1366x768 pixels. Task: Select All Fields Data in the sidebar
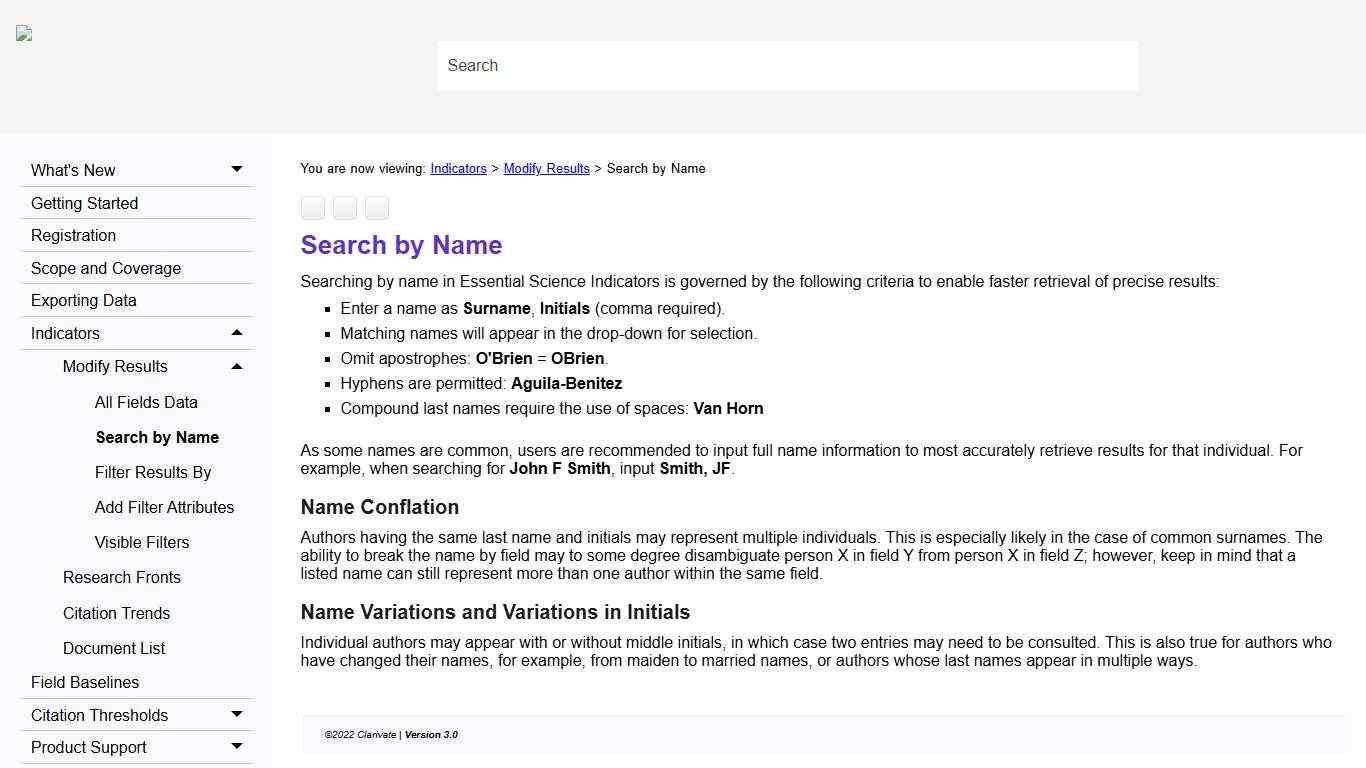(x=146, y=402)
